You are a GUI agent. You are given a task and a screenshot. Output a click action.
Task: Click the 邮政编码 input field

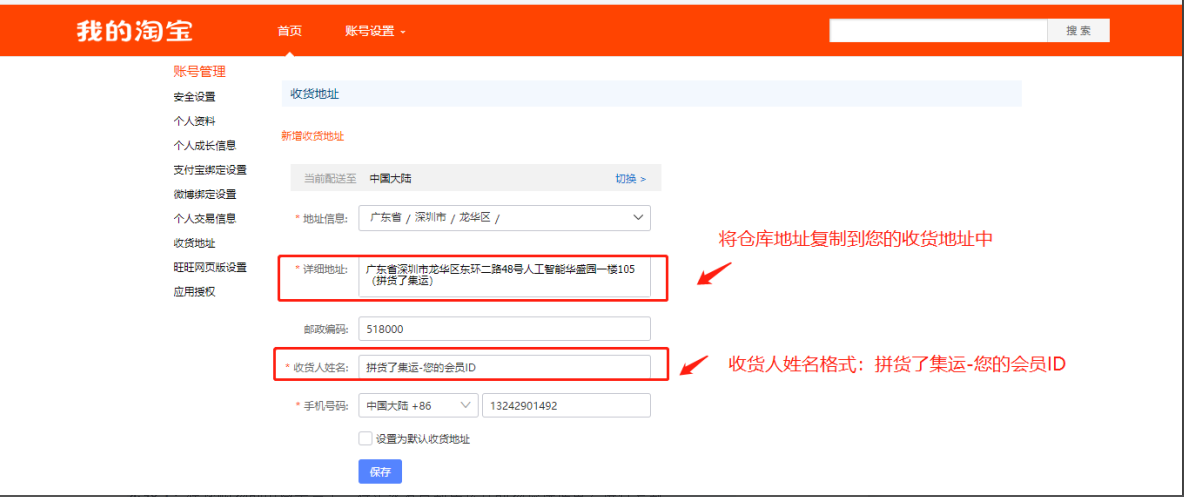click(x=504, y=329)
